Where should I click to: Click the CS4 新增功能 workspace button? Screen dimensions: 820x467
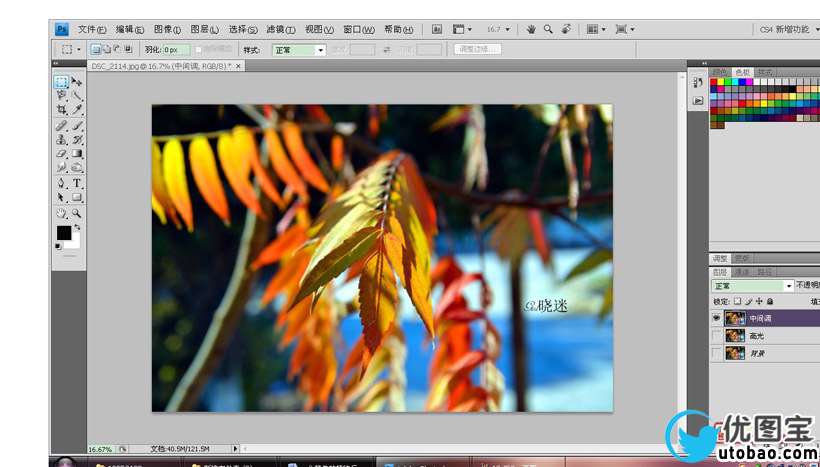tap(786, 30)
